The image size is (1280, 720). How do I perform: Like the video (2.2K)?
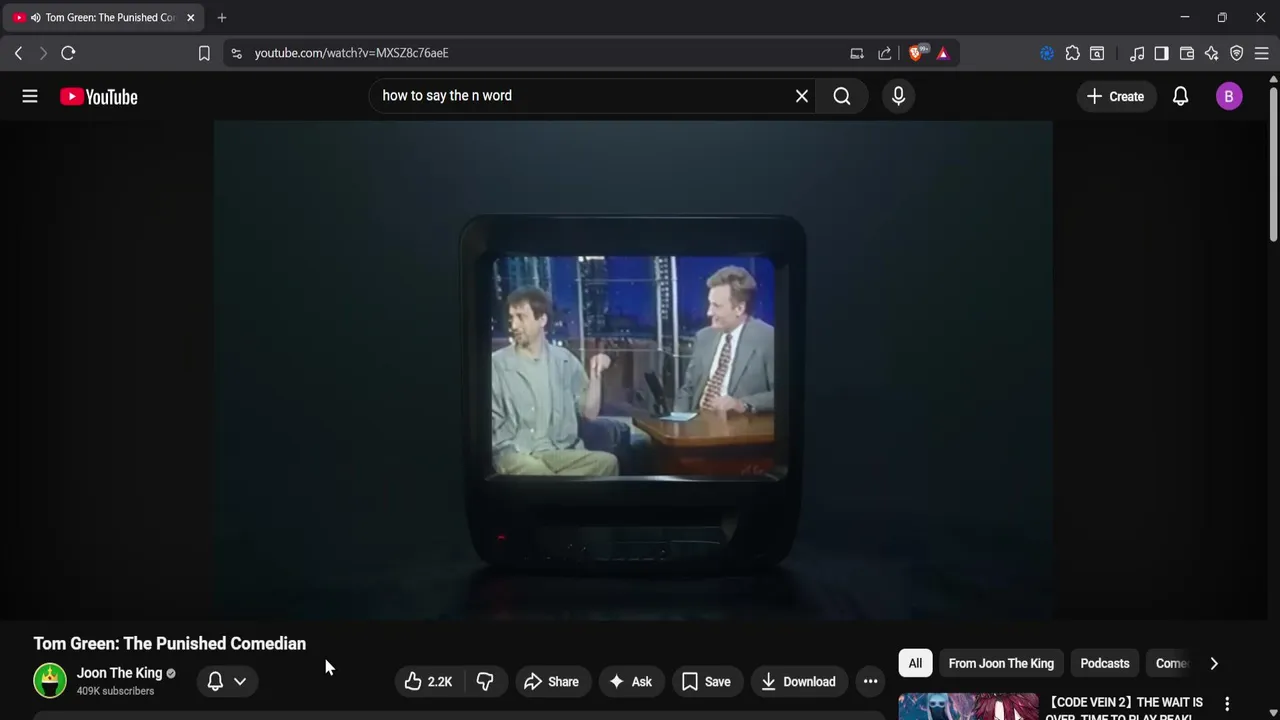428,682
